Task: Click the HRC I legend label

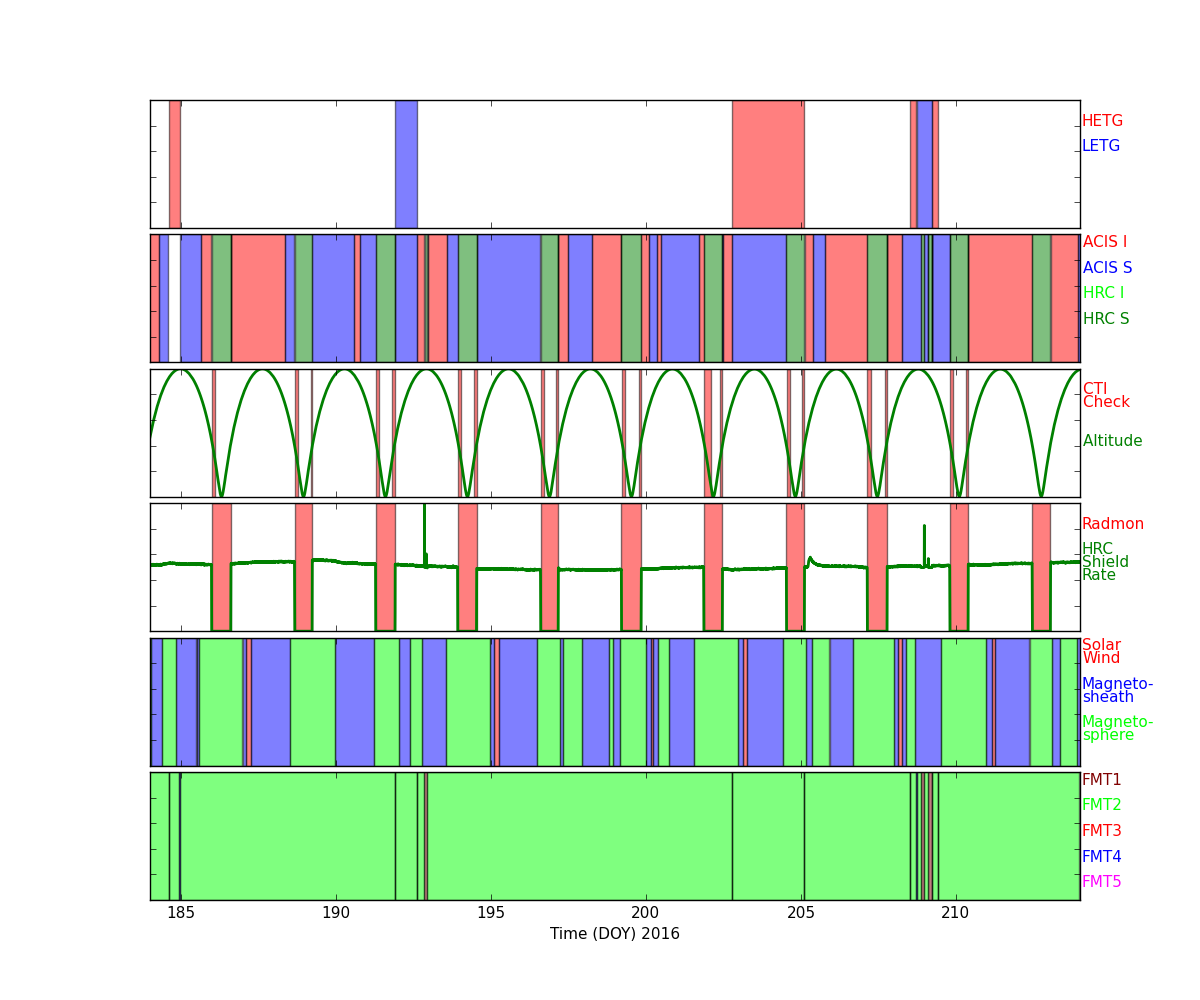Action: tap(1103, 293)
